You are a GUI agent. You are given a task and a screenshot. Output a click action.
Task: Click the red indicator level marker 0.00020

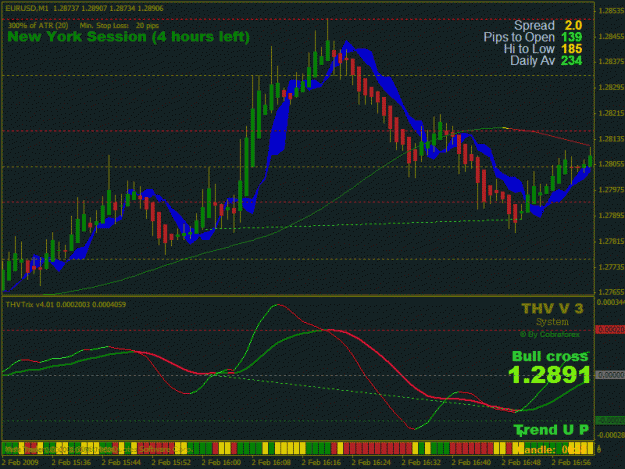[x=610, y=330]
